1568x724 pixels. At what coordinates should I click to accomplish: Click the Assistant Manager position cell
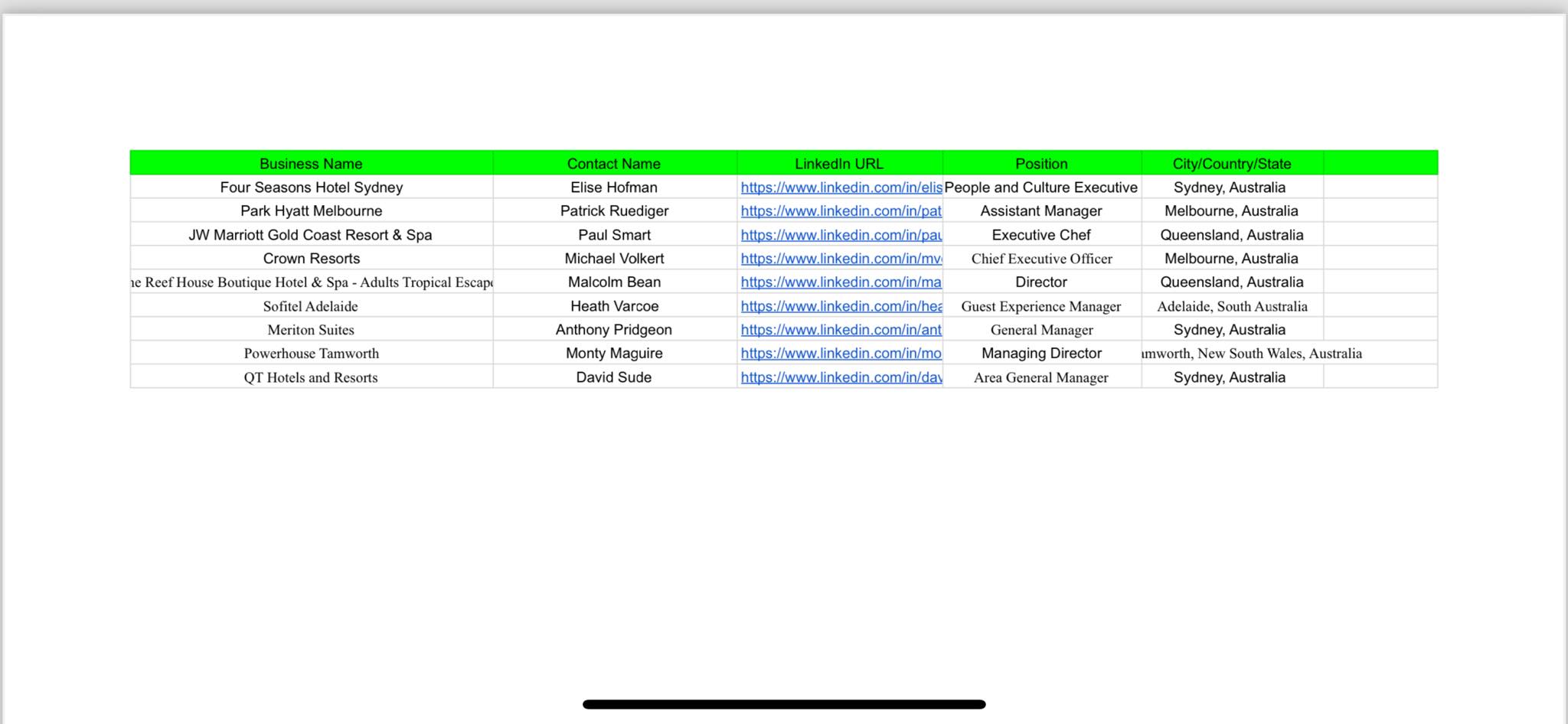[1042, 211]
